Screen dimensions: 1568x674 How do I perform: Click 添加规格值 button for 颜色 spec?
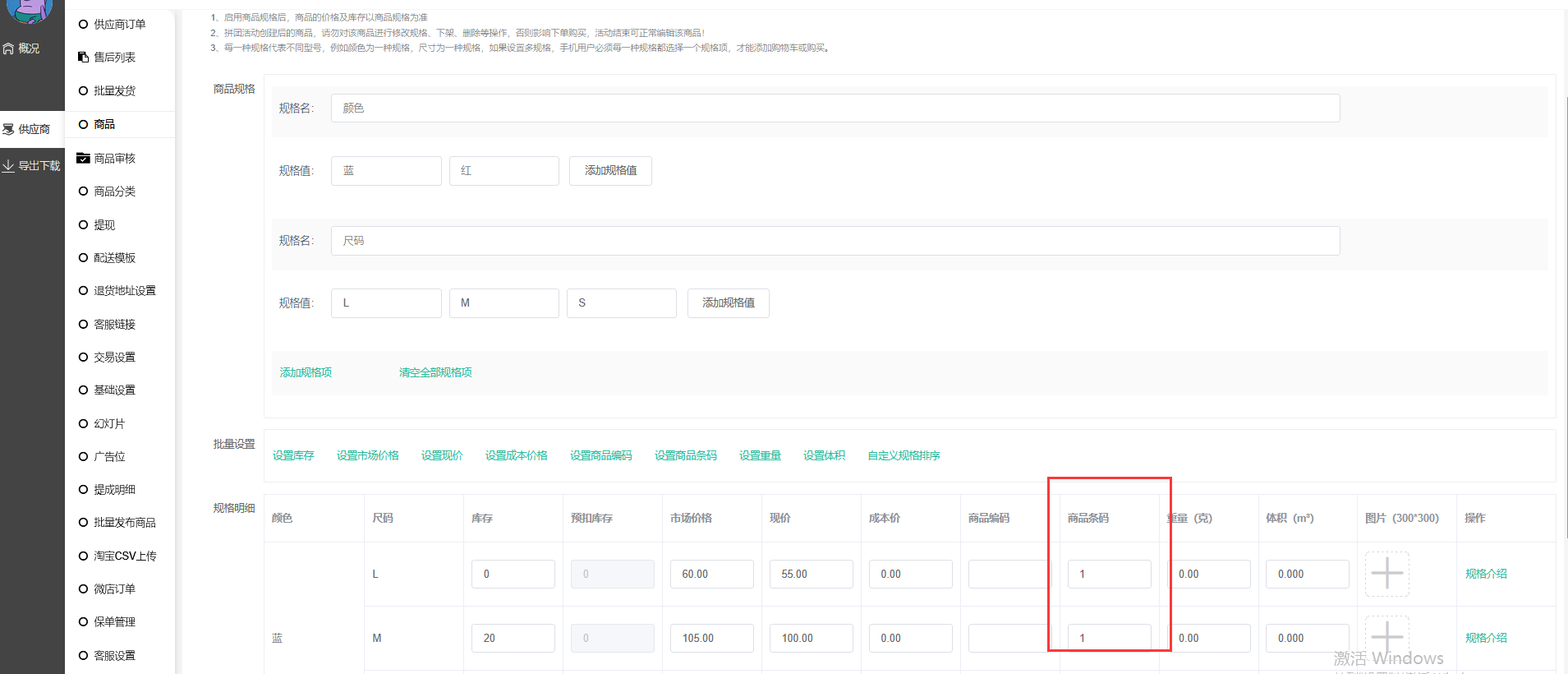[610, 171]
